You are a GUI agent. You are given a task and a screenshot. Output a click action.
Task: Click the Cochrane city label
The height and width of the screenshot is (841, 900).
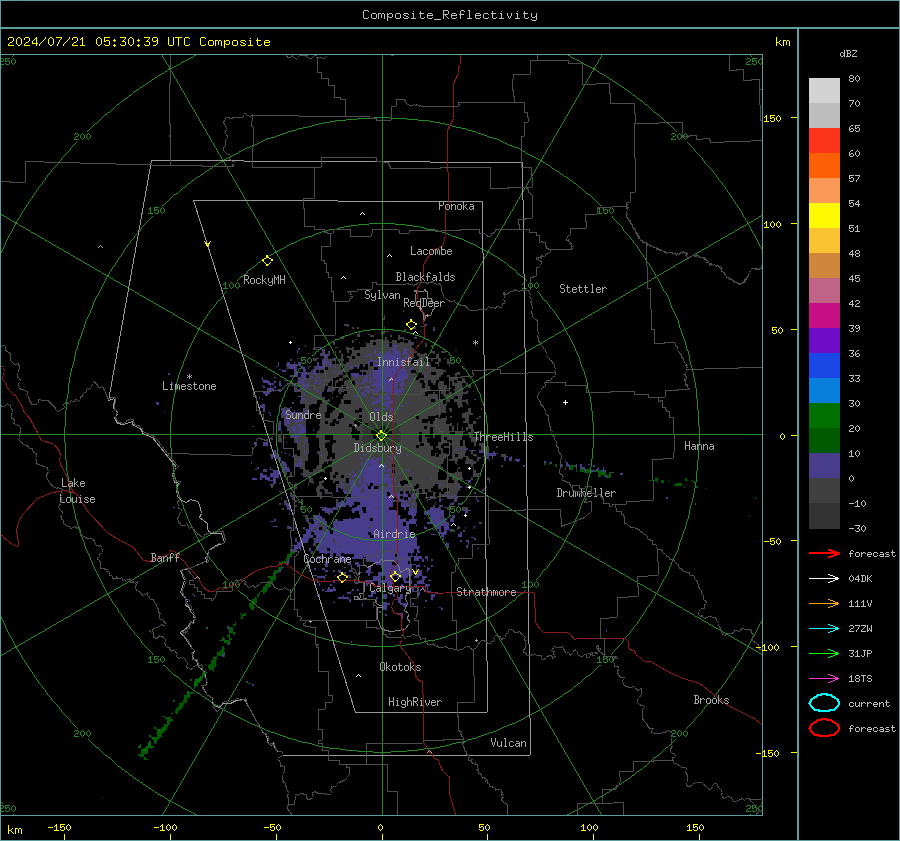pyautogui.click(x=327, y=559)
